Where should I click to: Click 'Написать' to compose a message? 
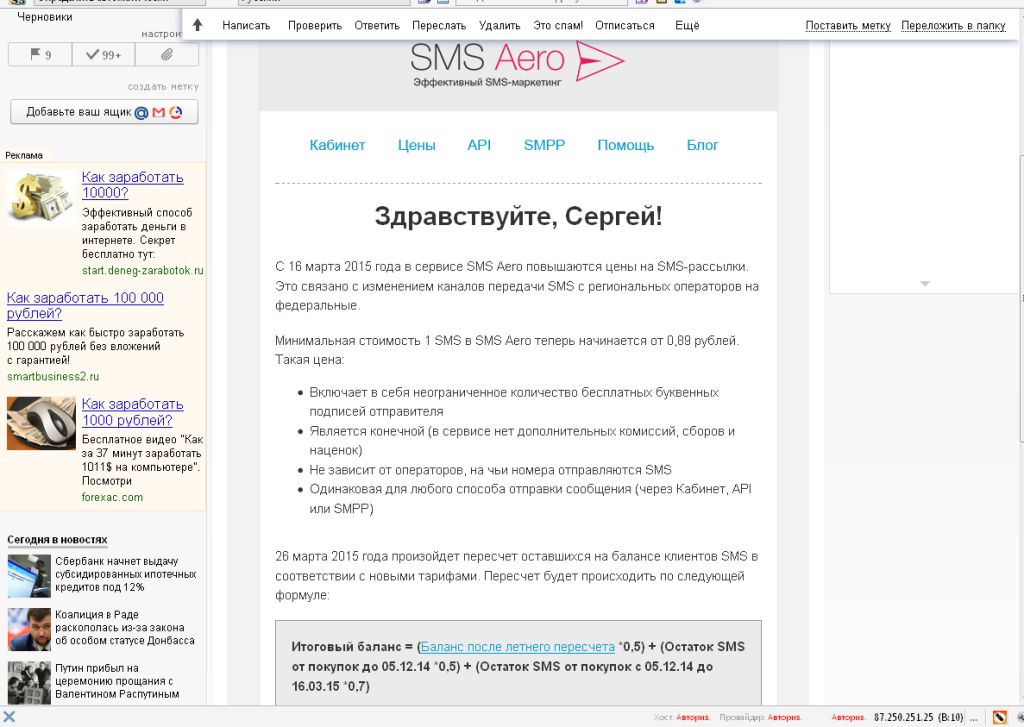pyautogui.click(x=246, y=25)
